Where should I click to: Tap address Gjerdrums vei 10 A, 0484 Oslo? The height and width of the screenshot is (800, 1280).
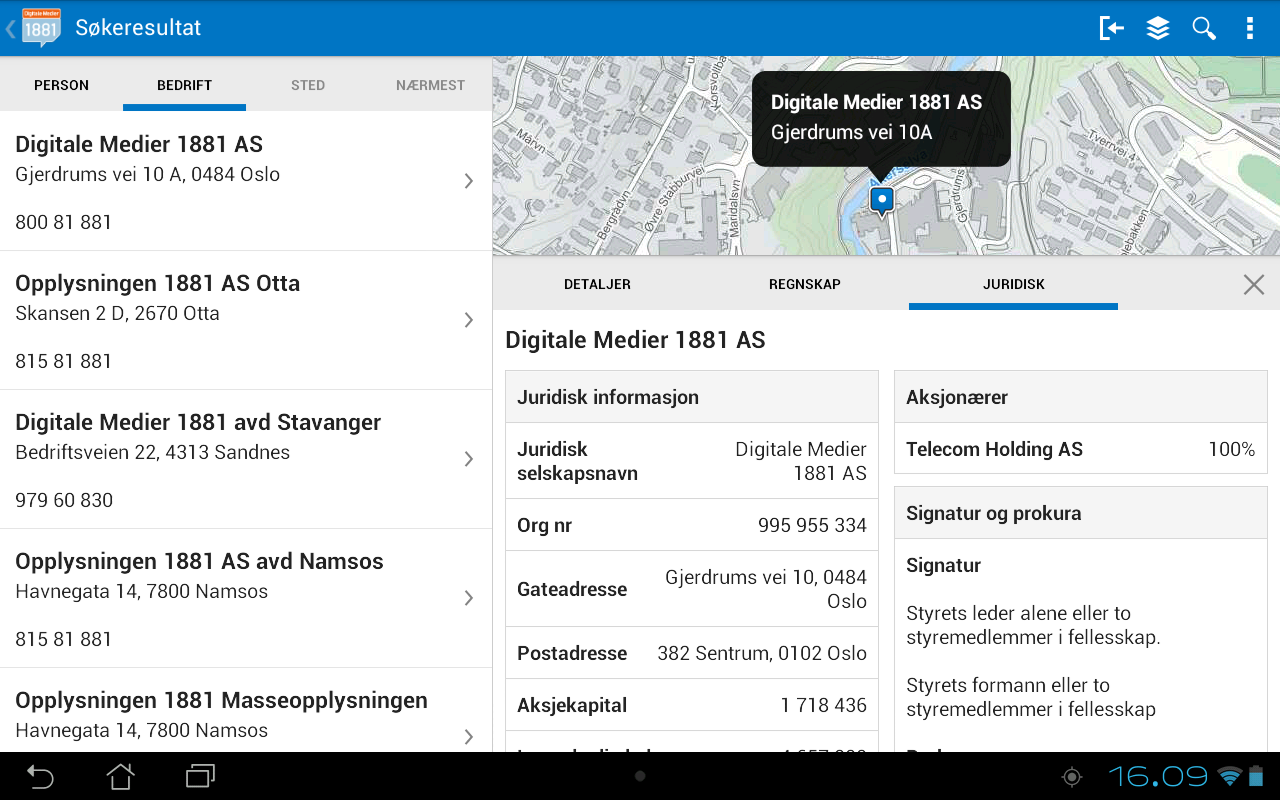(148, 174)
